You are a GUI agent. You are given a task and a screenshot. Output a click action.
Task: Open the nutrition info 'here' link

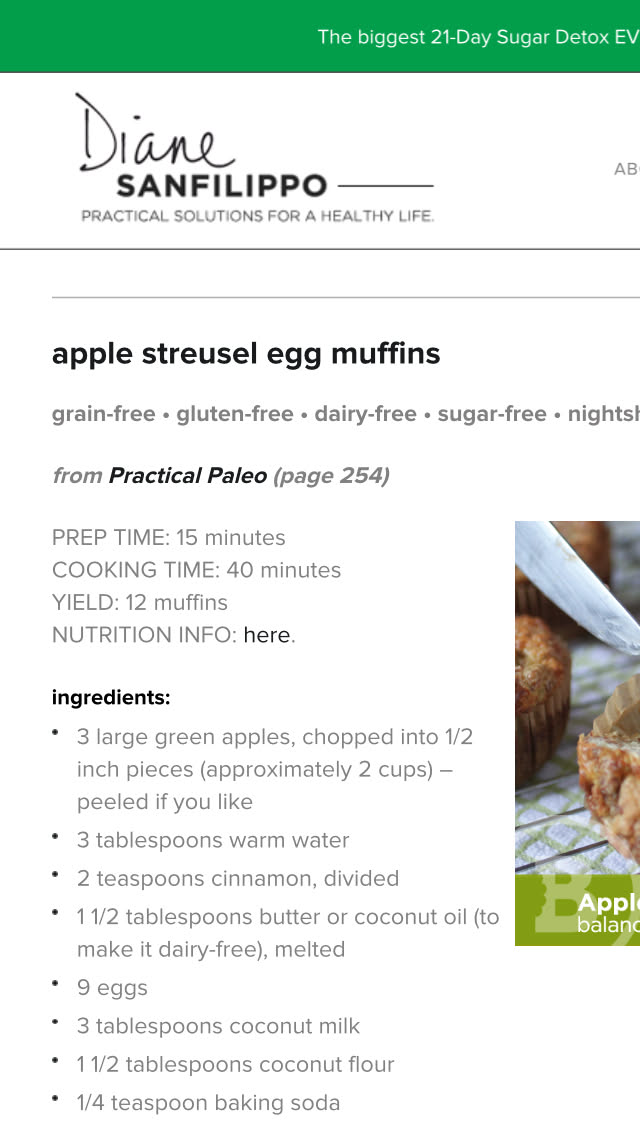[x=266, y=635]
